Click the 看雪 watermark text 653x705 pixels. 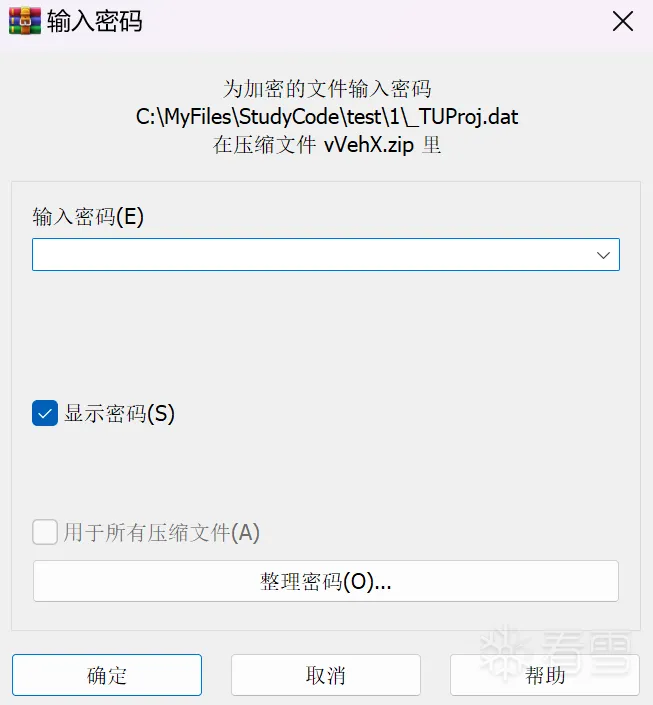click(x=588, y=652)
